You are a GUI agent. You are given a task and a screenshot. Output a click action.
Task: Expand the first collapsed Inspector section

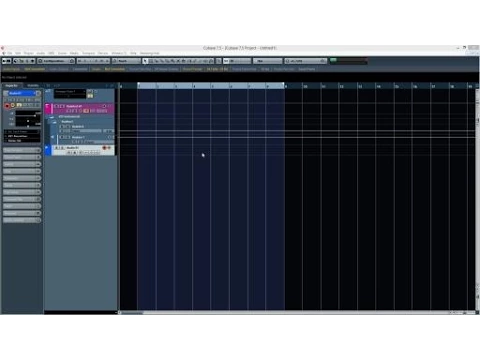coord(22,150)
